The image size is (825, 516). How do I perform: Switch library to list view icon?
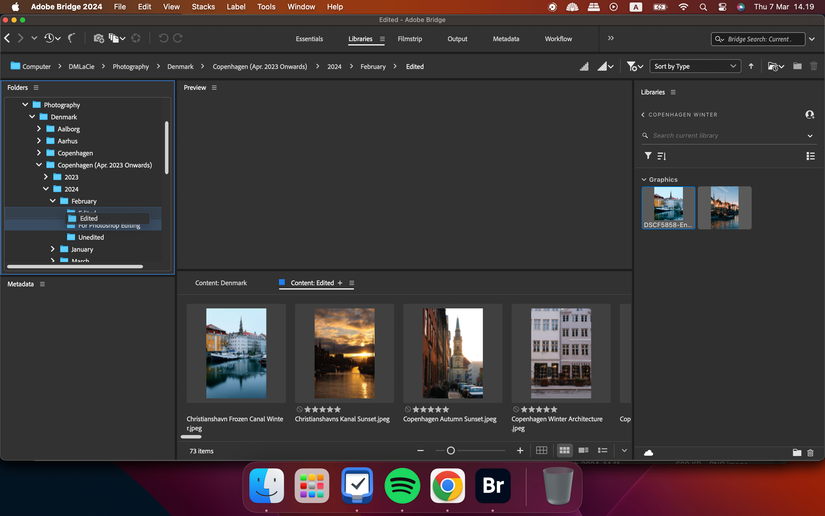click(x=810, y=156)
